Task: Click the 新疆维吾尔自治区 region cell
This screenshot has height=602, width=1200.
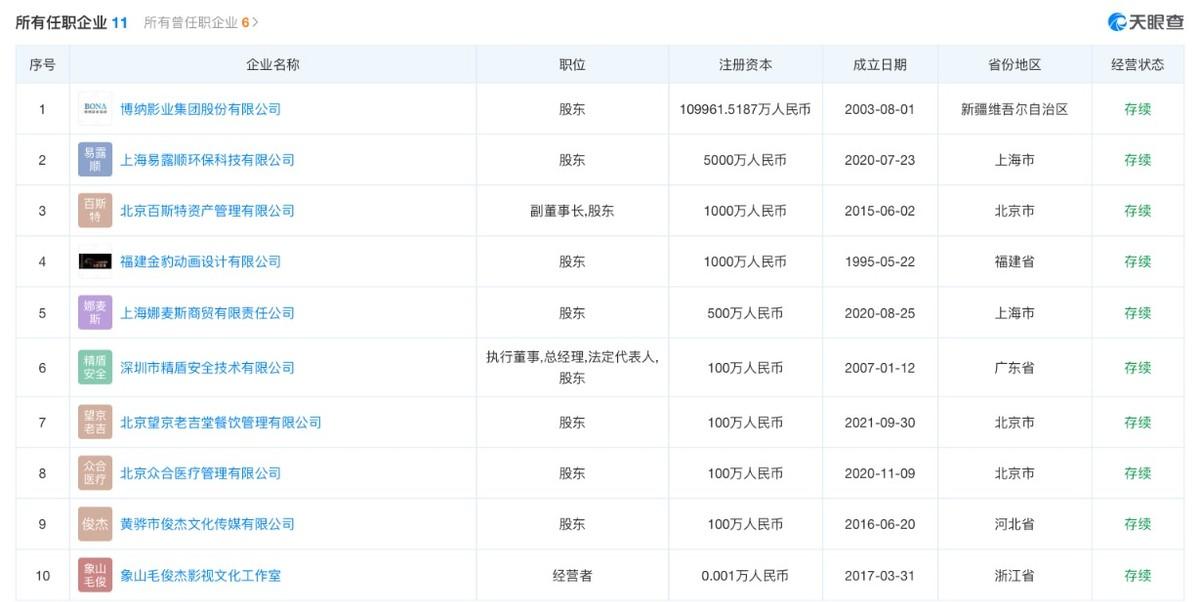Action: [1015, 109]
